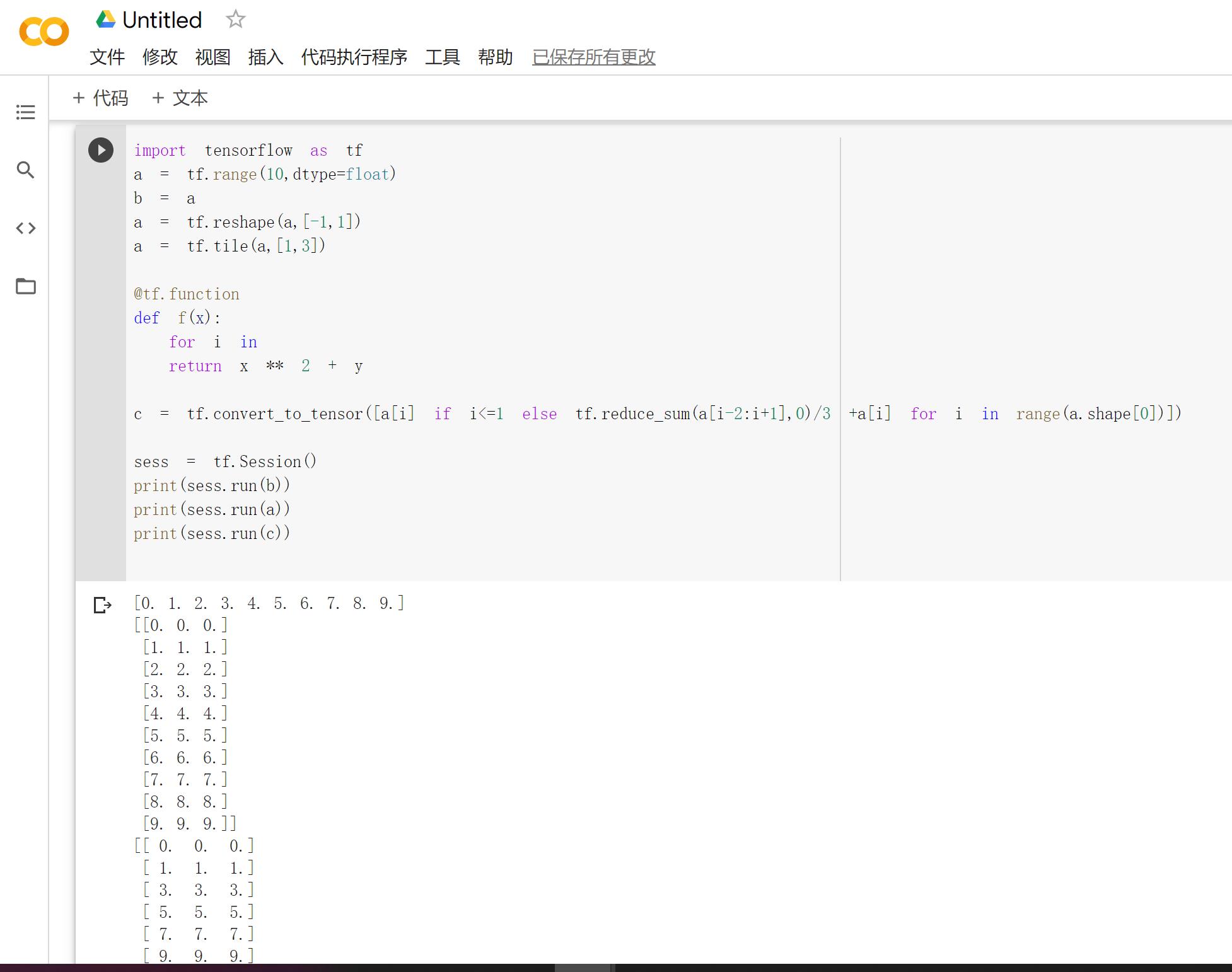Screen dimensions: 1232x972
Task: Click the 工具 menu item
Action: (443, 57)
